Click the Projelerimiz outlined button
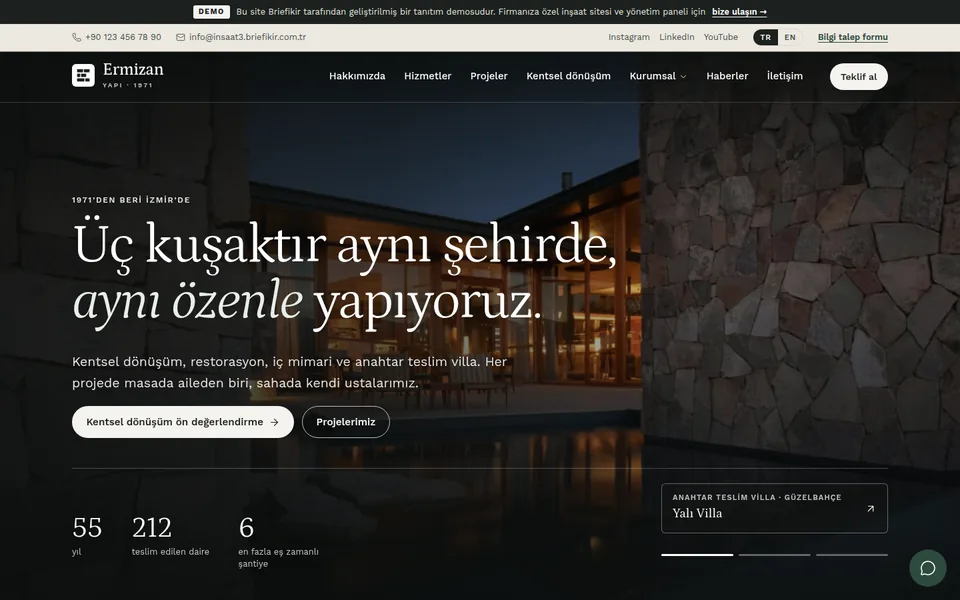 (345, 422)
